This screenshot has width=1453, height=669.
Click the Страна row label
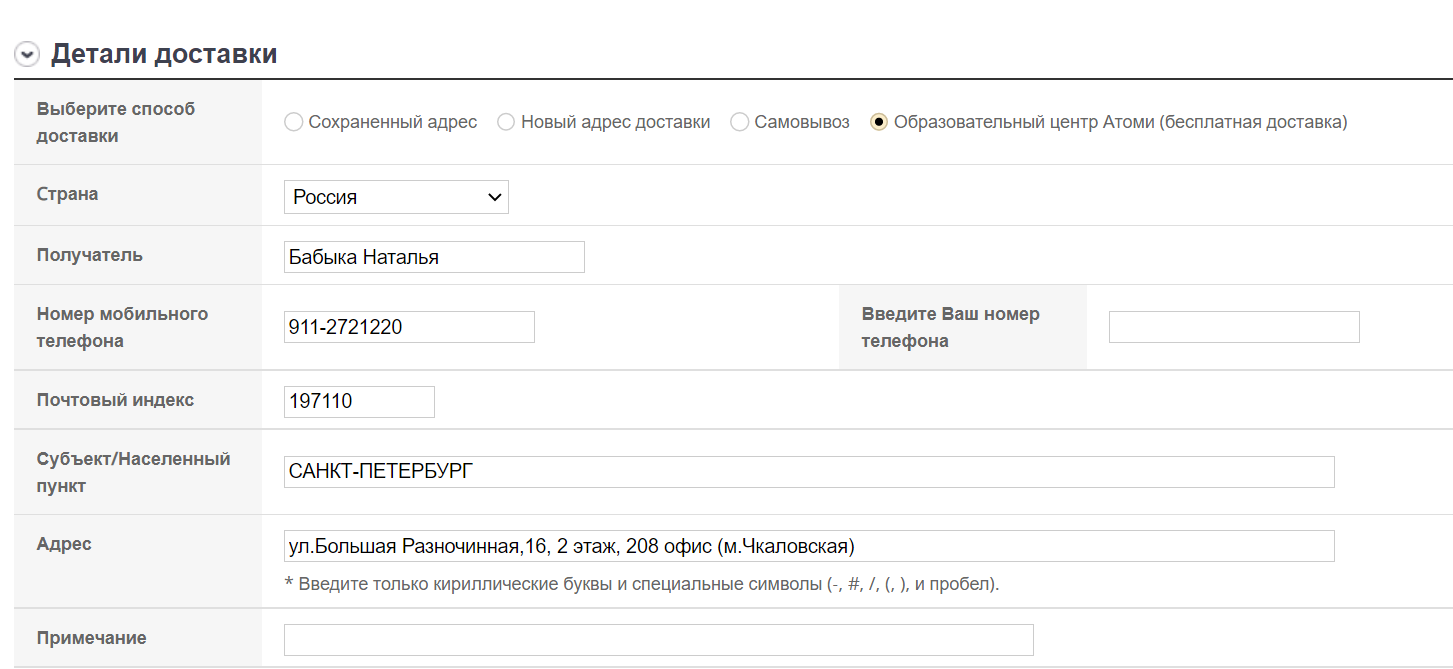point(68,194)
